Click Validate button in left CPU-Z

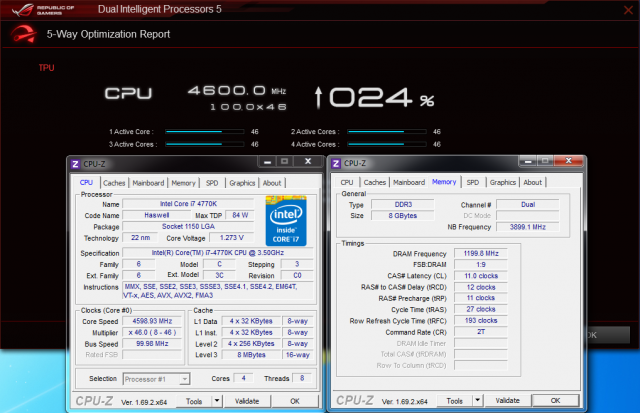pos(247,401)
